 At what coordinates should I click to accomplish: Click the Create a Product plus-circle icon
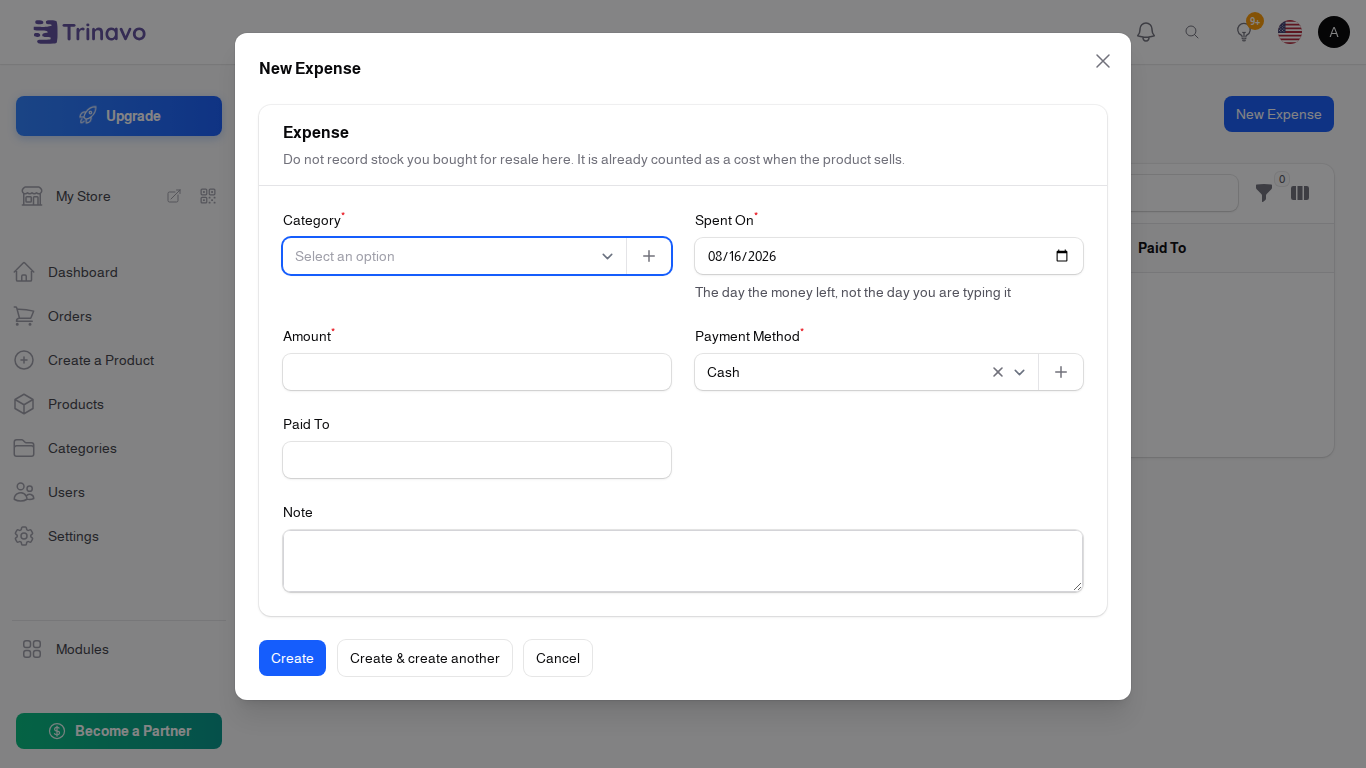24,360
